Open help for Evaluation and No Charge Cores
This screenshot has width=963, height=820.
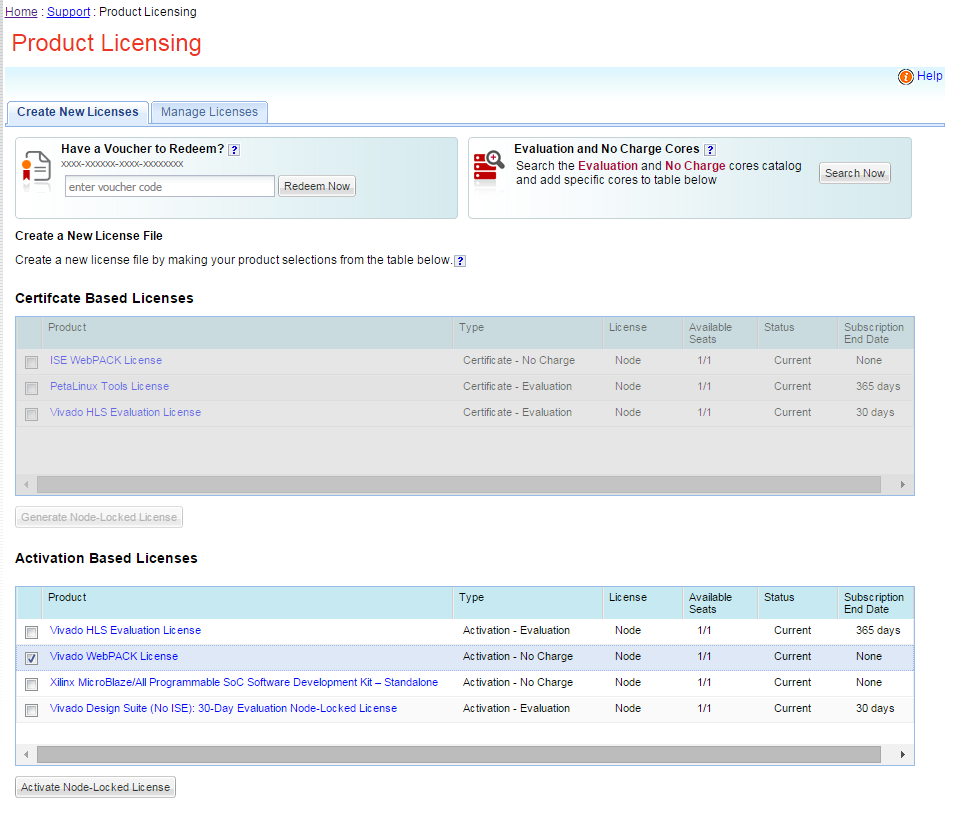tap(710, 150)
